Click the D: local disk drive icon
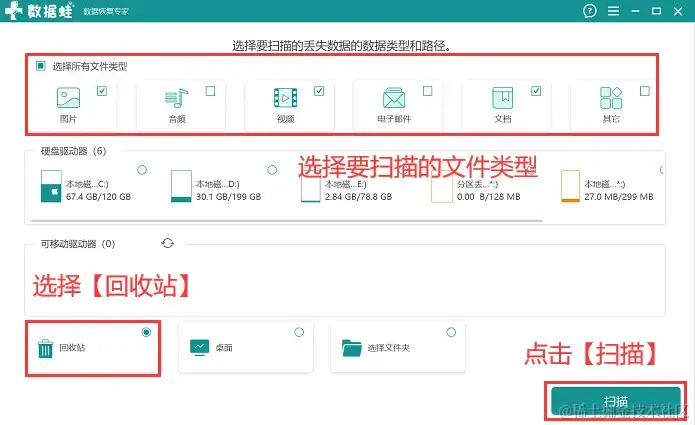Image resolution: width=695 pixels, height=425 pixels. coord(181,186)
